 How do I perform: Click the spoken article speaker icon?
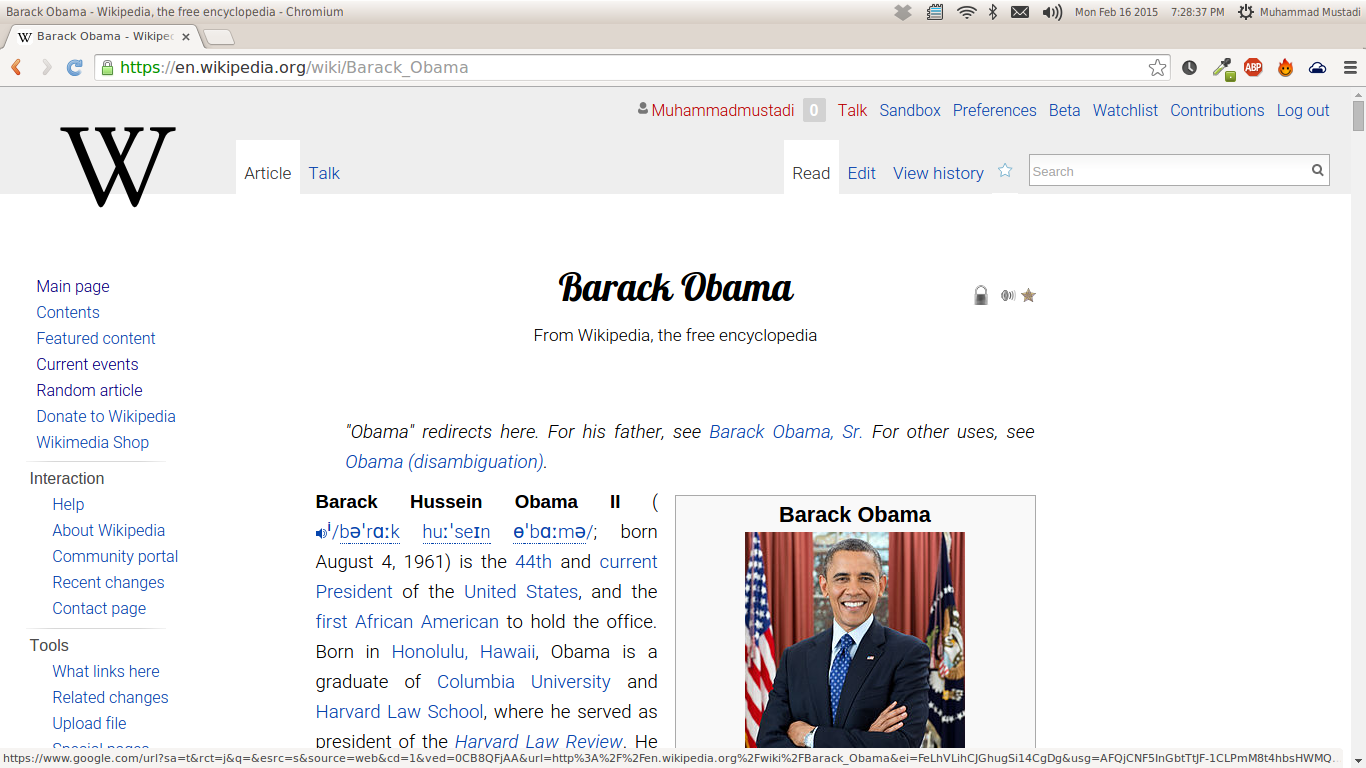click(x=1008, y=296)
